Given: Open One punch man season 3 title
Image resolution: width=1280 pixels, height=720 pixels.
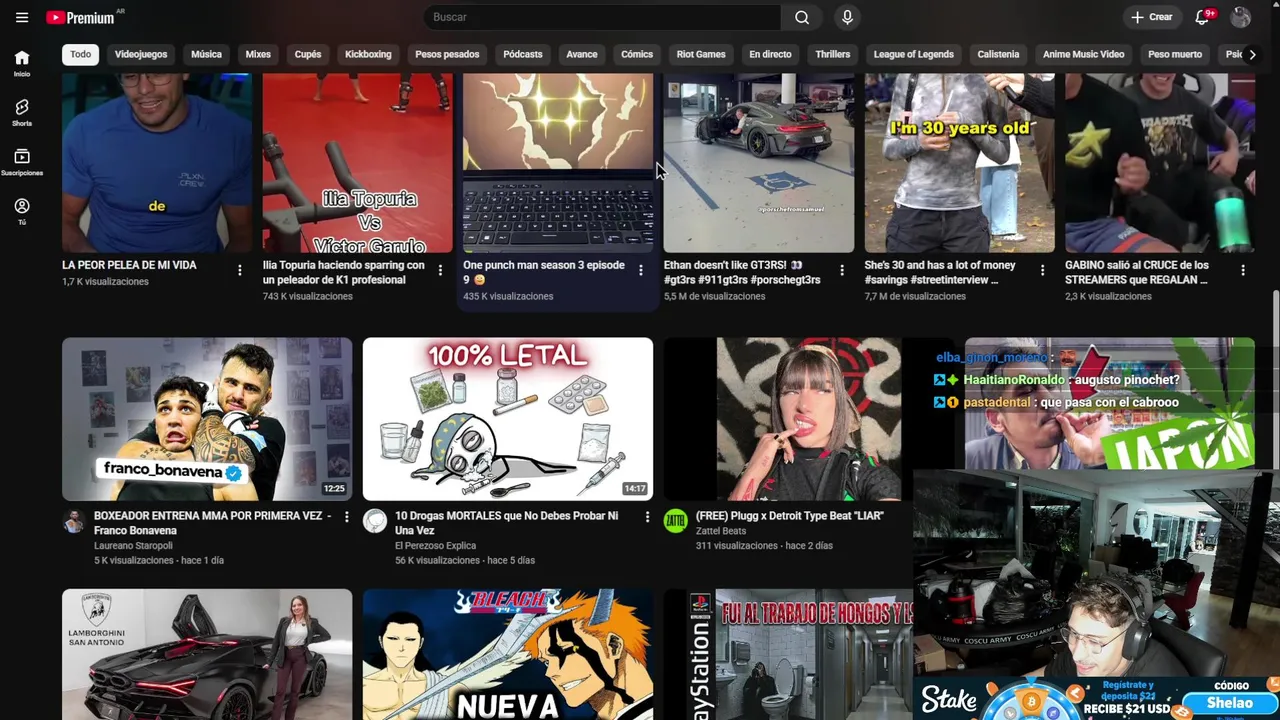Looking at the screenshot, I should 544,272.
